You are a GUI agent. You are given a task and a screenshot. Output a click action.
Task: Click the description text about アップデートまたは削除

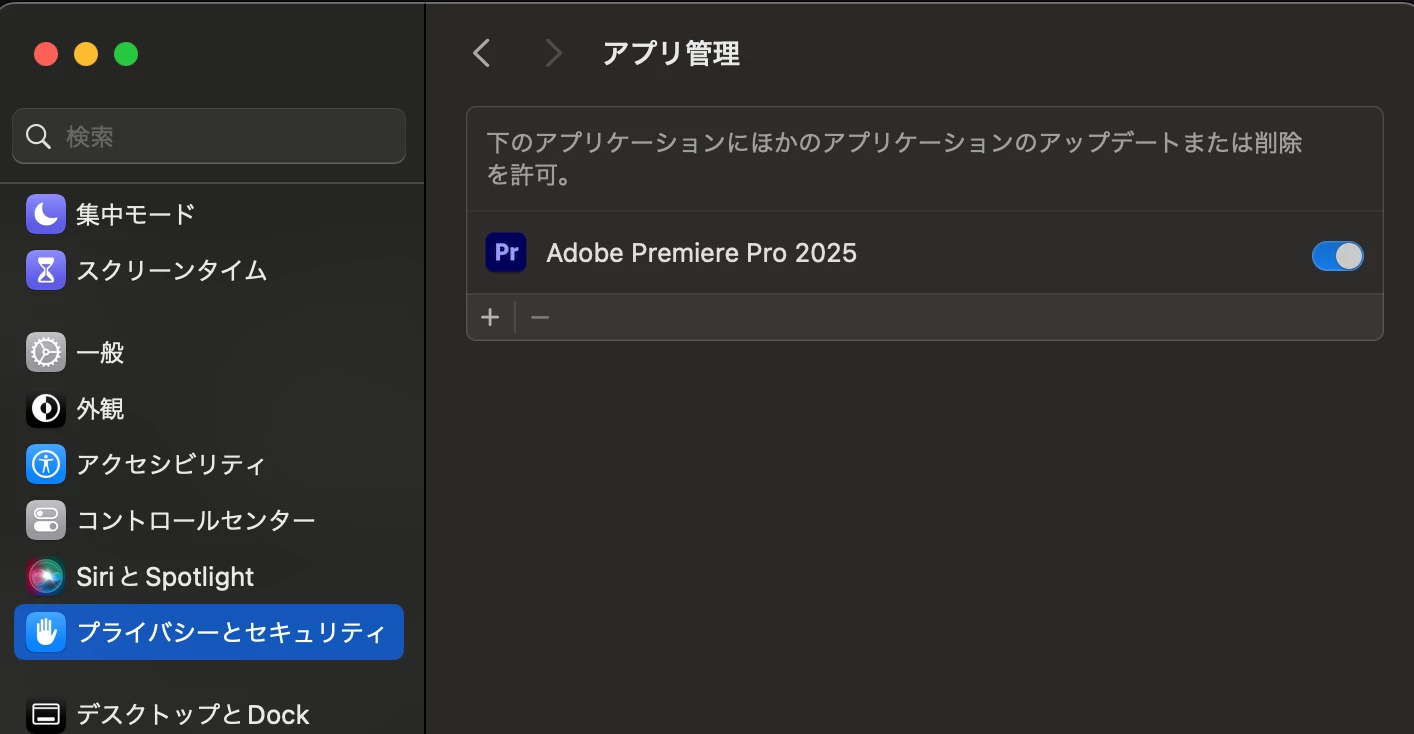(895, 159)
